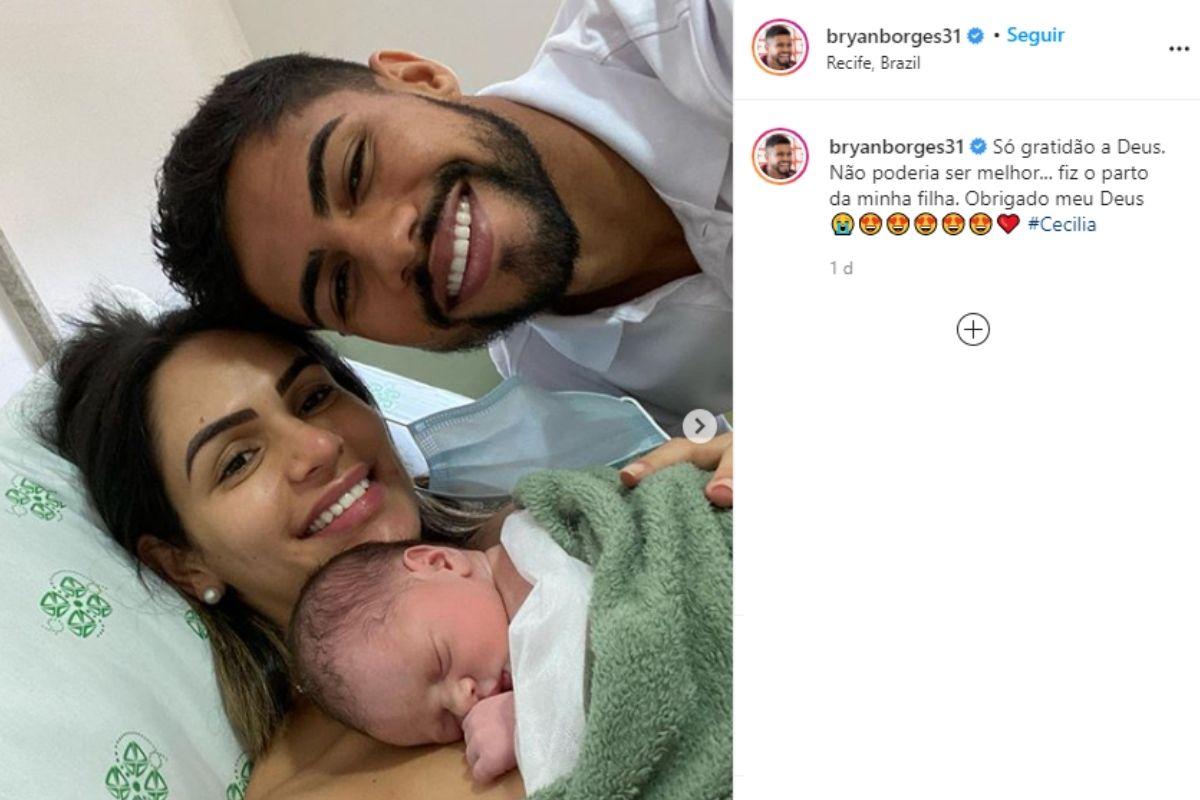Click the crying face emoji in the caption

coord(841,224)
